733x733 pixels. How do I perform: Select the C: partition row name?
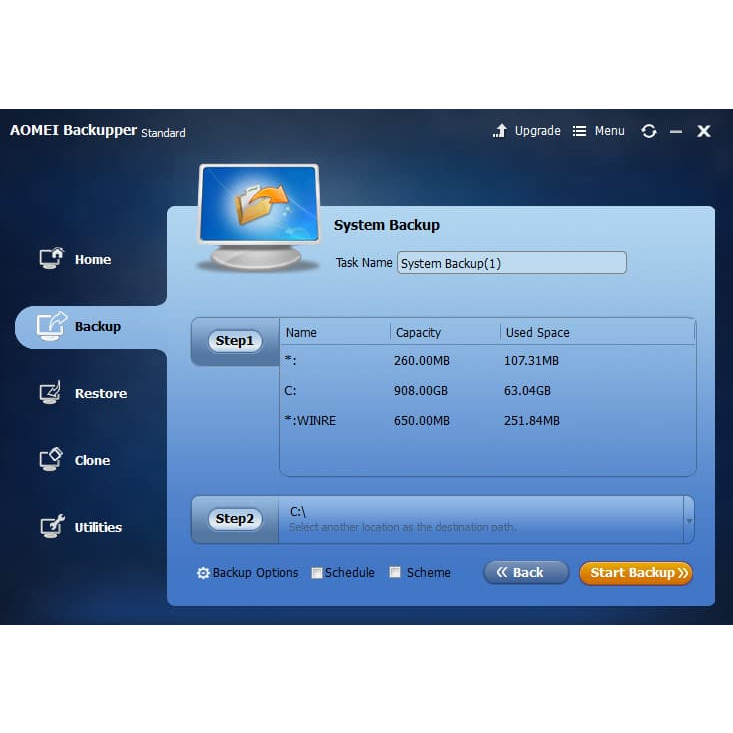coord(290,390)
